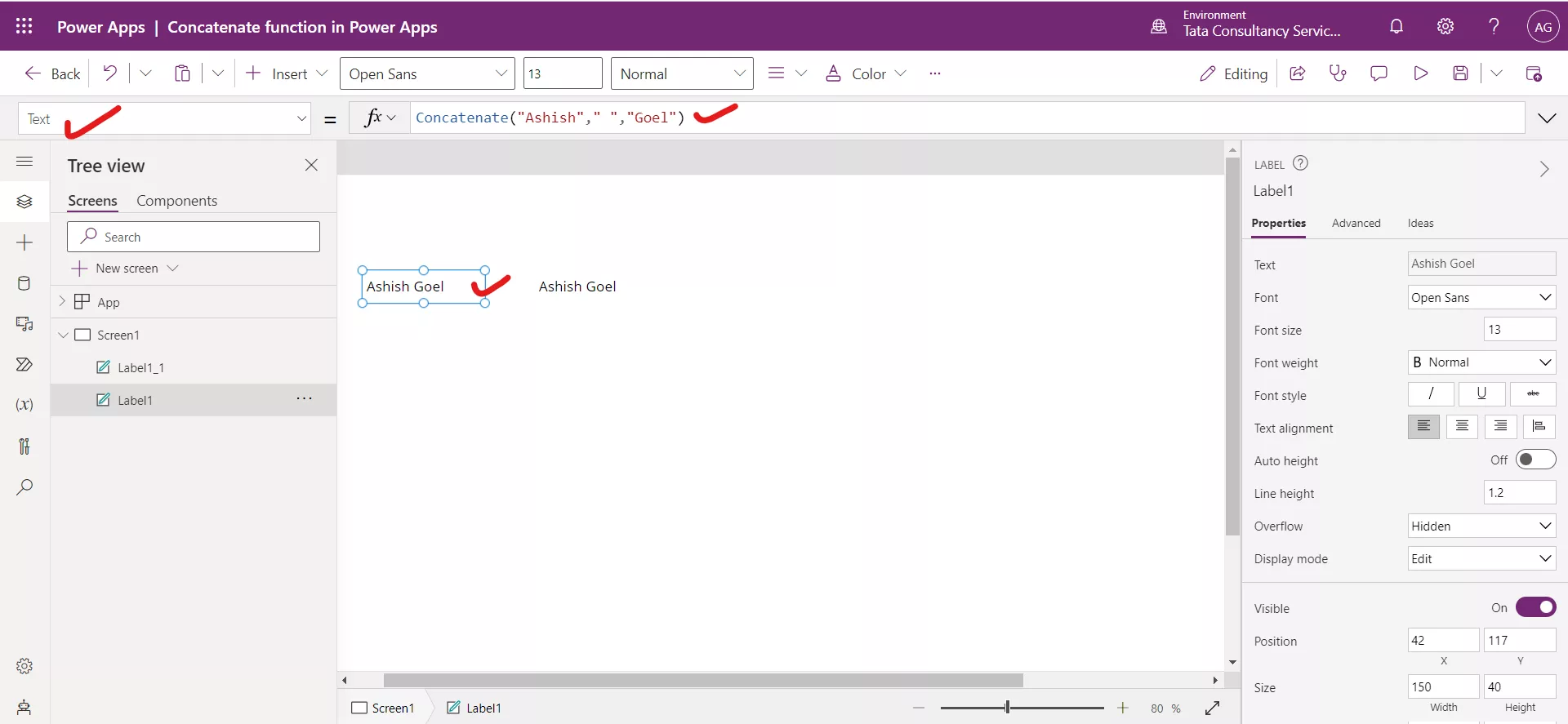The image size is (1568, 724).
Task: Toggle strikethrough font style
Action: [1533, 393]
